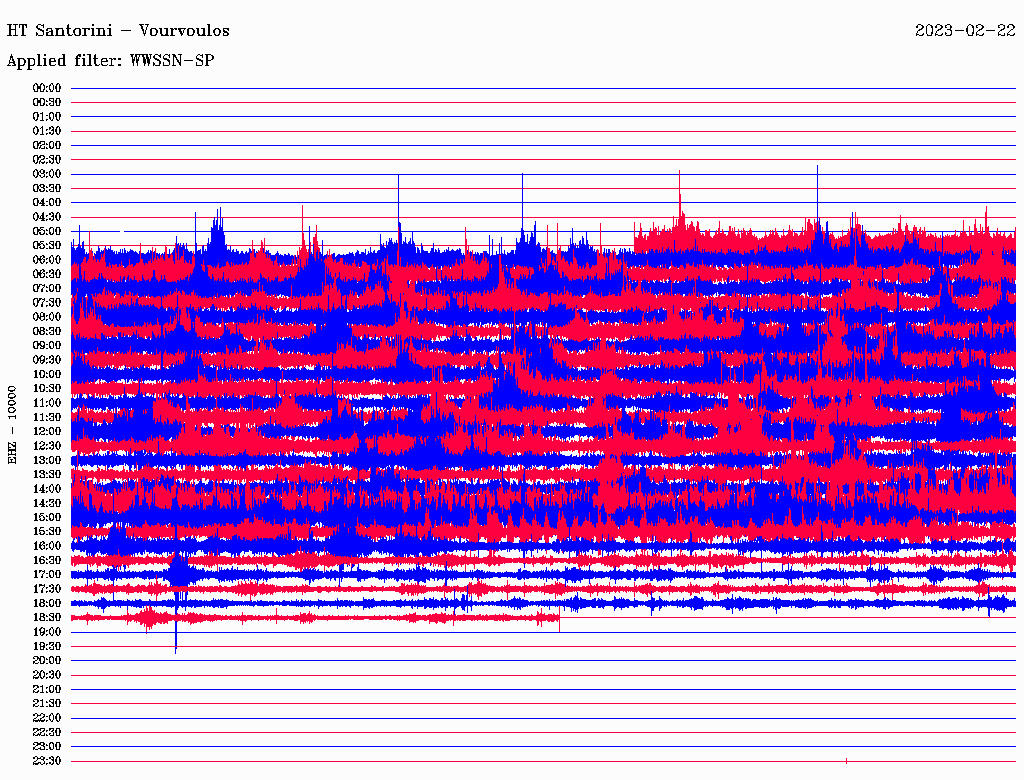Viewport: 1024px width, 780px height.
Task: Click the small red tick on the 23:30 trace
Action: pyautogui.click(x=846, y=761)
